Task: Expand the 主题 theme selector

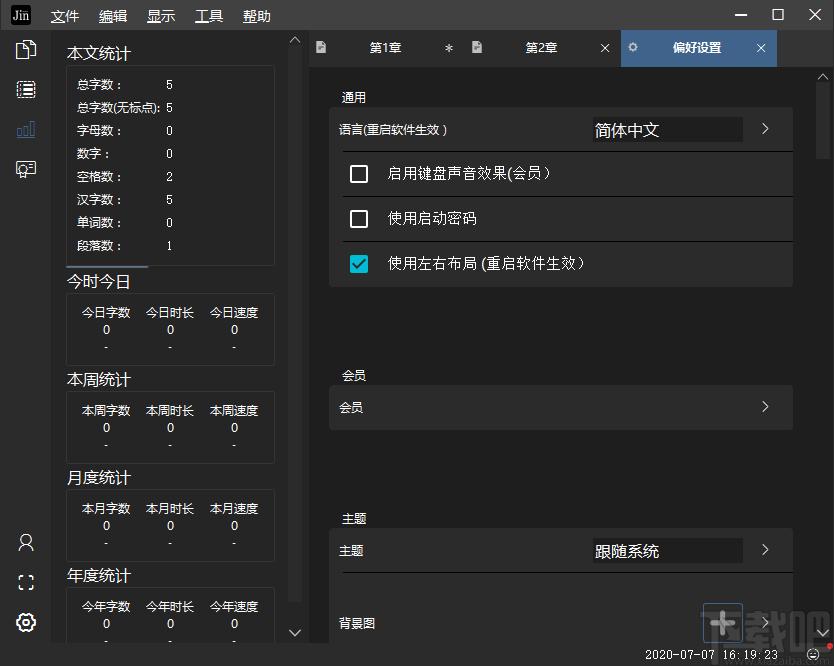Action: pyautogui.click(x=763, y=550)
